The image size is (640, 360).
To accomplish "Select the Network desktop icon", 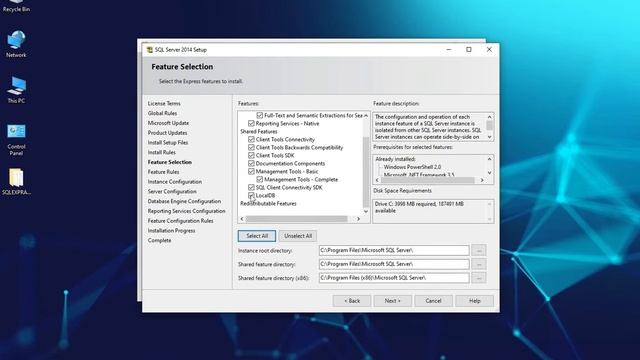I will 16,44.
